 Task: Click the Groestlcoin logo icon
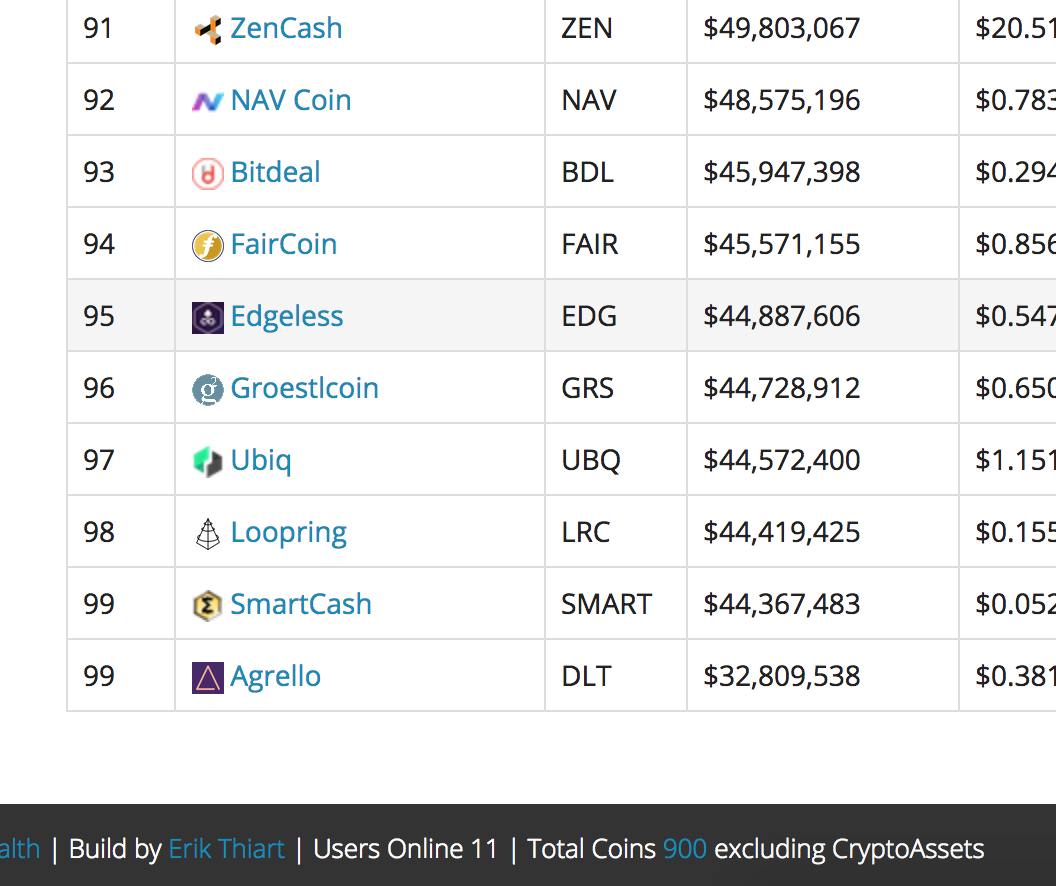(x=207, y=388)
